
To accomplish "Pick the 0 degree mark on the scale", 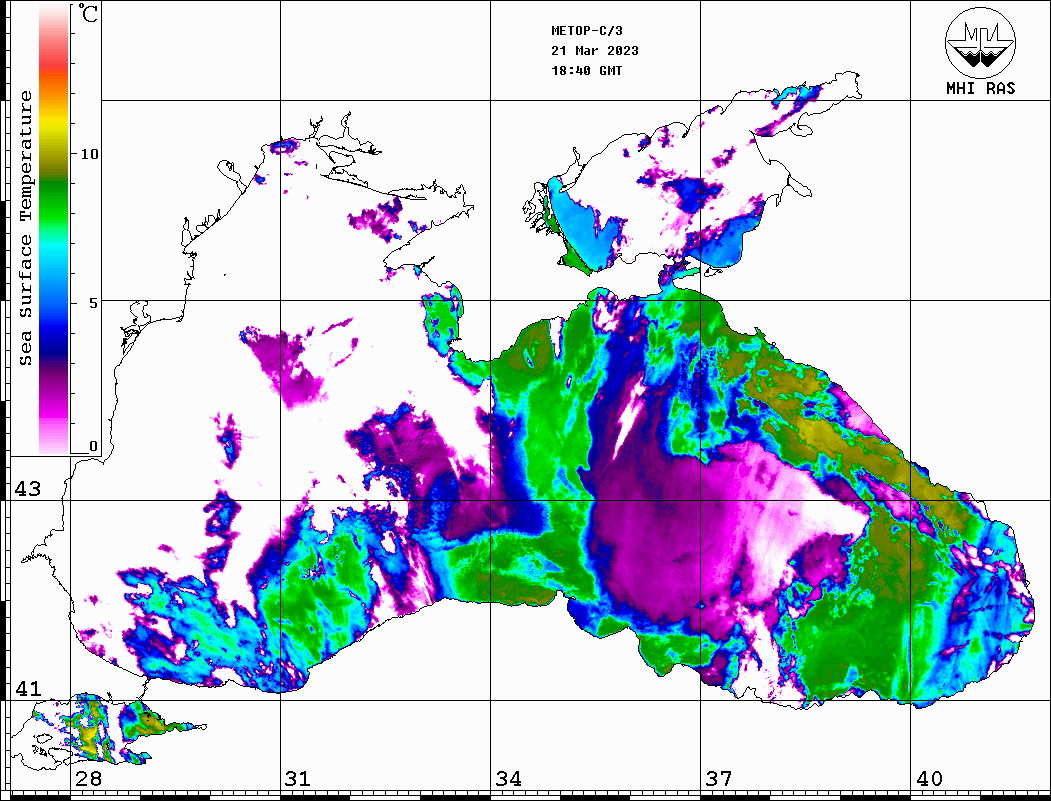I will pos(93,446).
